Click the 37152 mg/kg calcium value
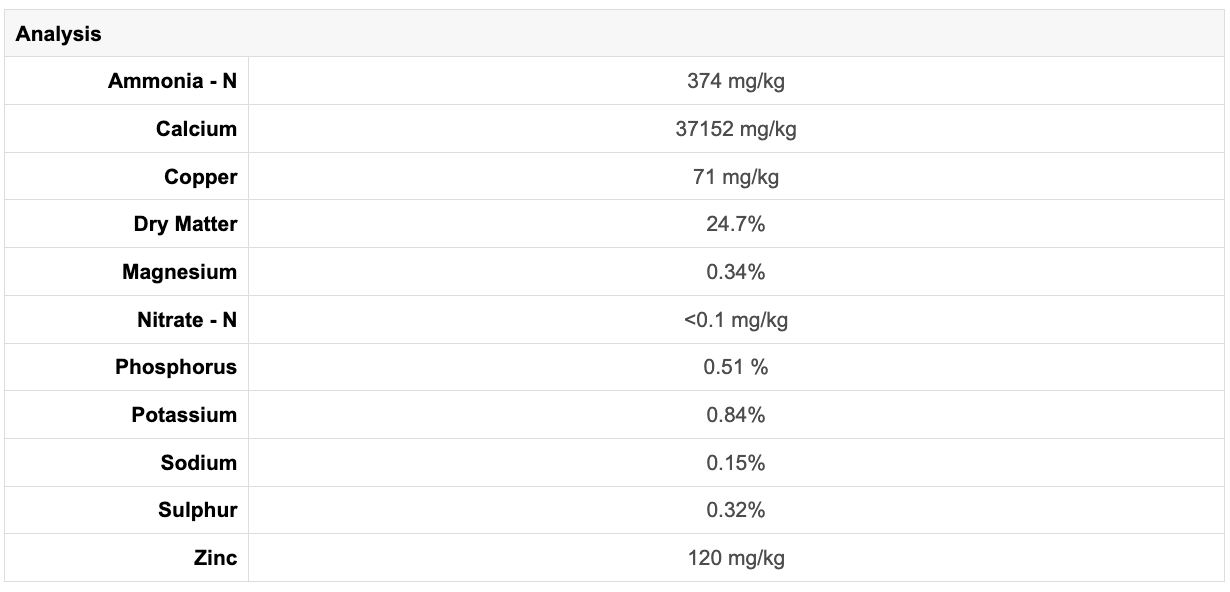The image size is (1230, 592). [x=735, y=129]
